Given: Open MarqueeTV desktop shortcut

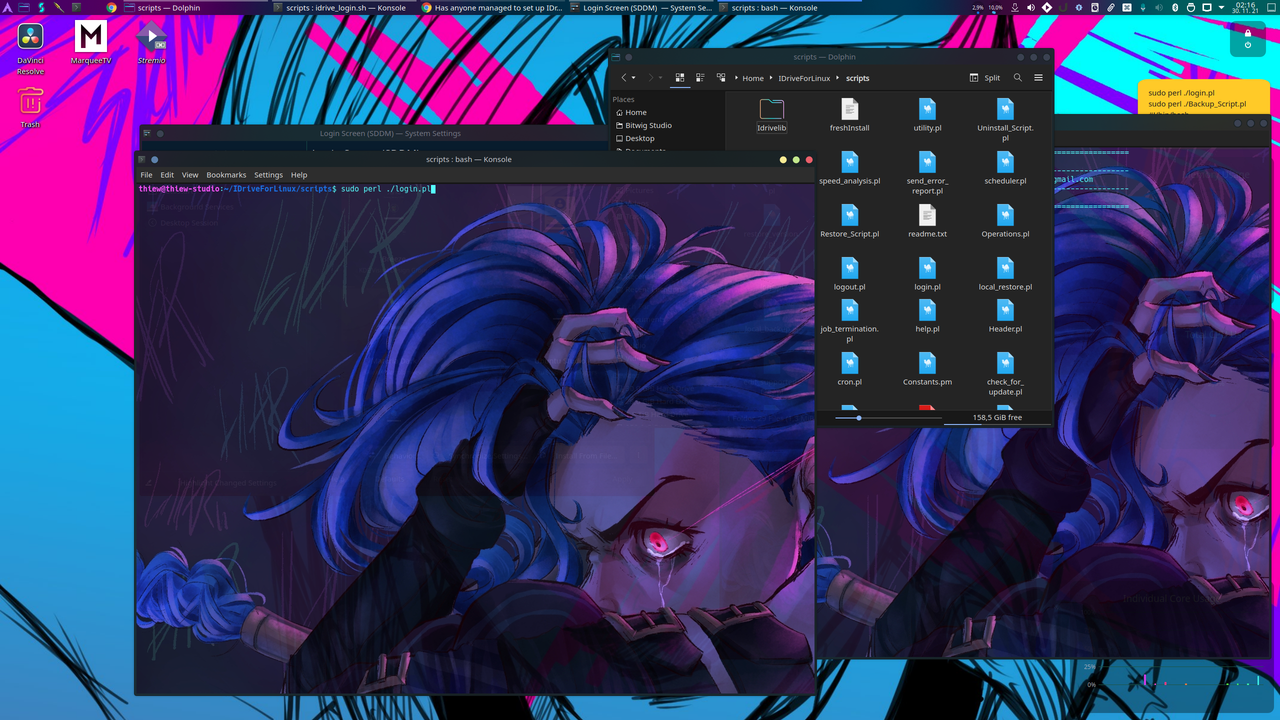Looking at the screenshot, I should (x=91, y=44).
